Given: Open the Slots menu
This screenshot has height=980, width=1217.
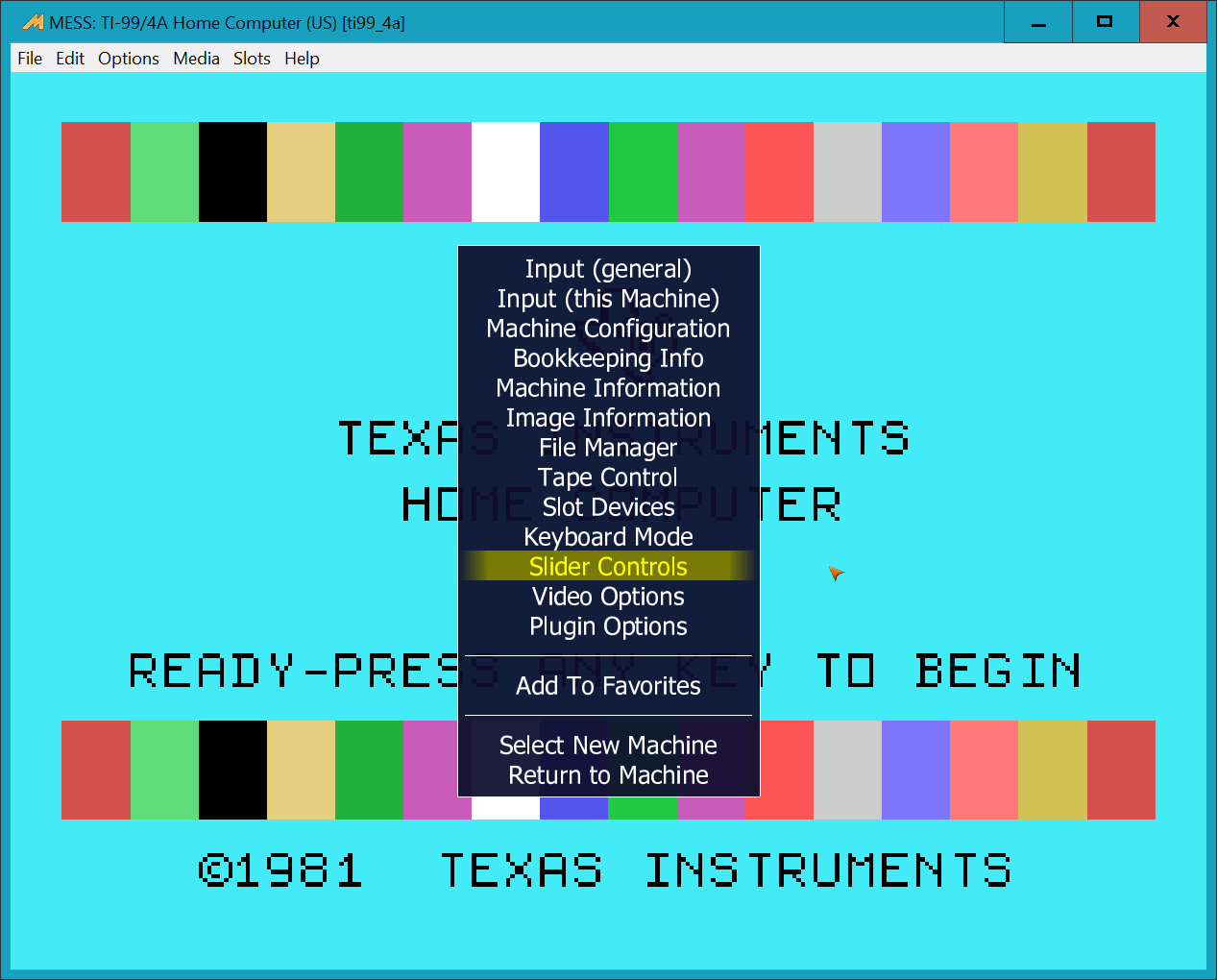Looking at the screenshot, I should coord(252,59).
